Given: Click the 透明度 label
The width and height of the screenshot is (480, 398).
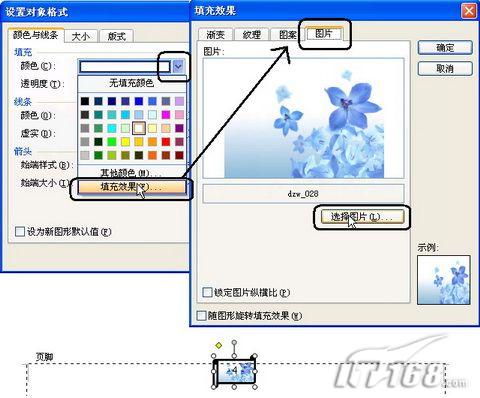Looking at the screenshot, I should pos(42,83).
